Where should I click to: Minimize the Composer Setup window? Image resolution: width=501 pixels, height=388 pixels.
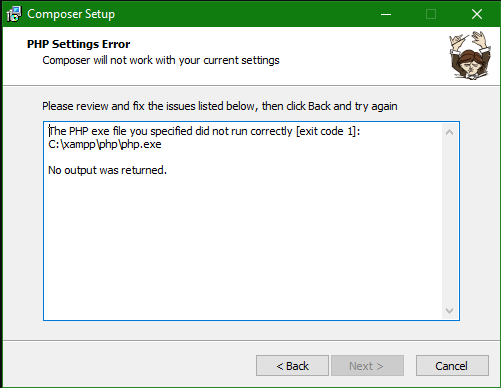pos(386,14)
